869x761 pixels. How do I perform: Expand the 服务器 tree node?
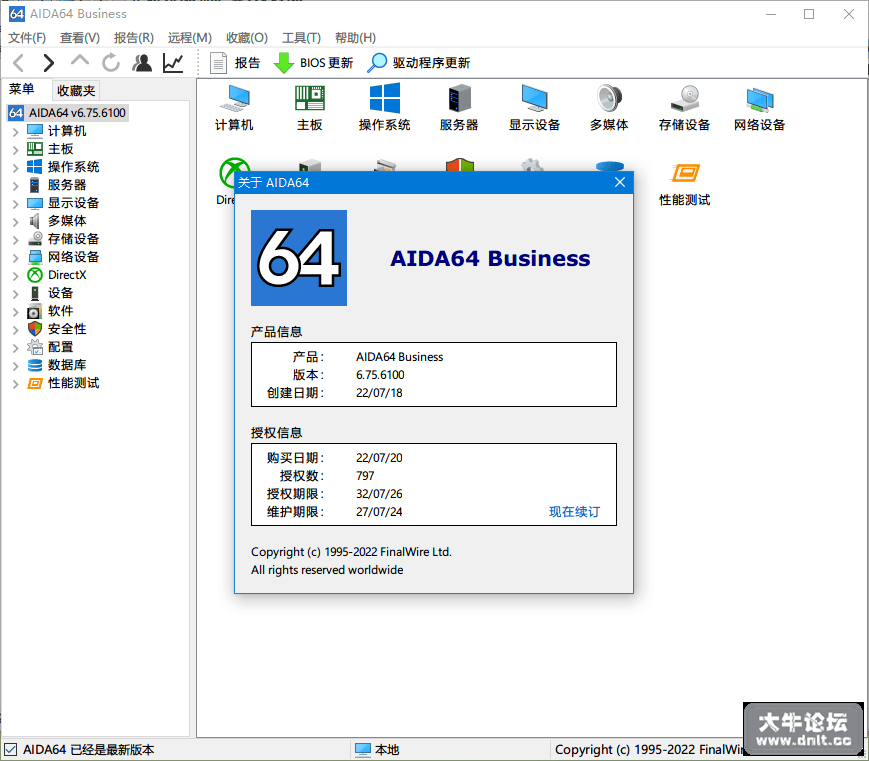pos(16,185)
